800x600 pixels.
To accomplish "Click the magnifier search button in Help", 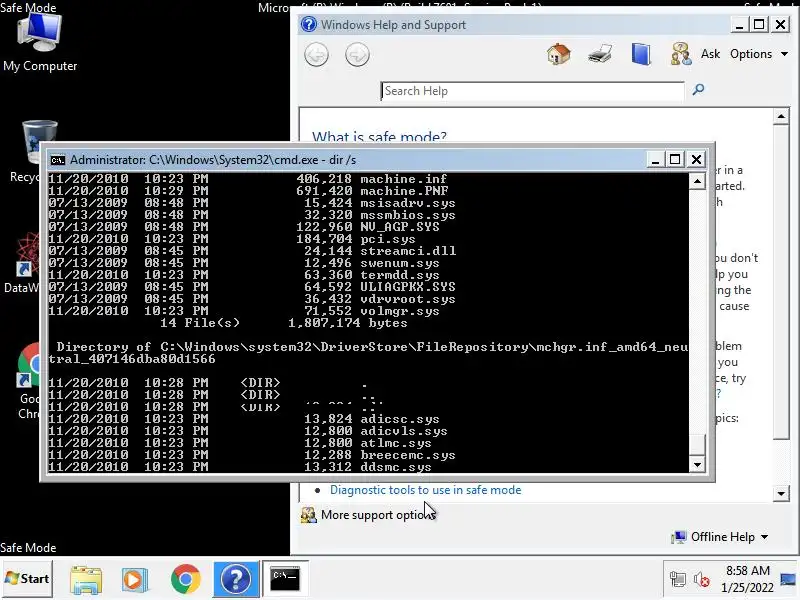I will pos(698,90).
